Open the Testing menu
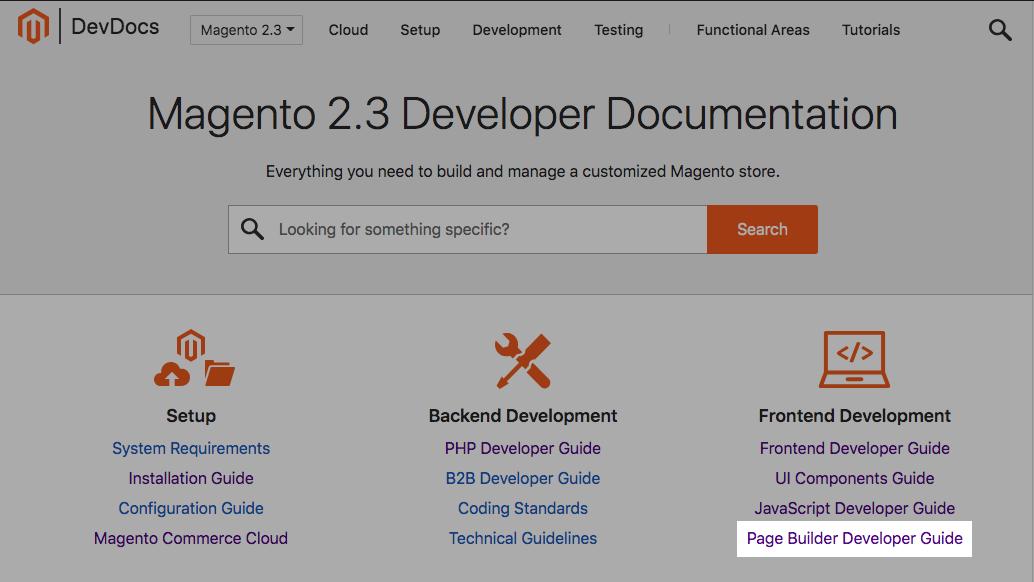Image resolution: width=1034 pixels, height=582 pixels. [619, 30]
